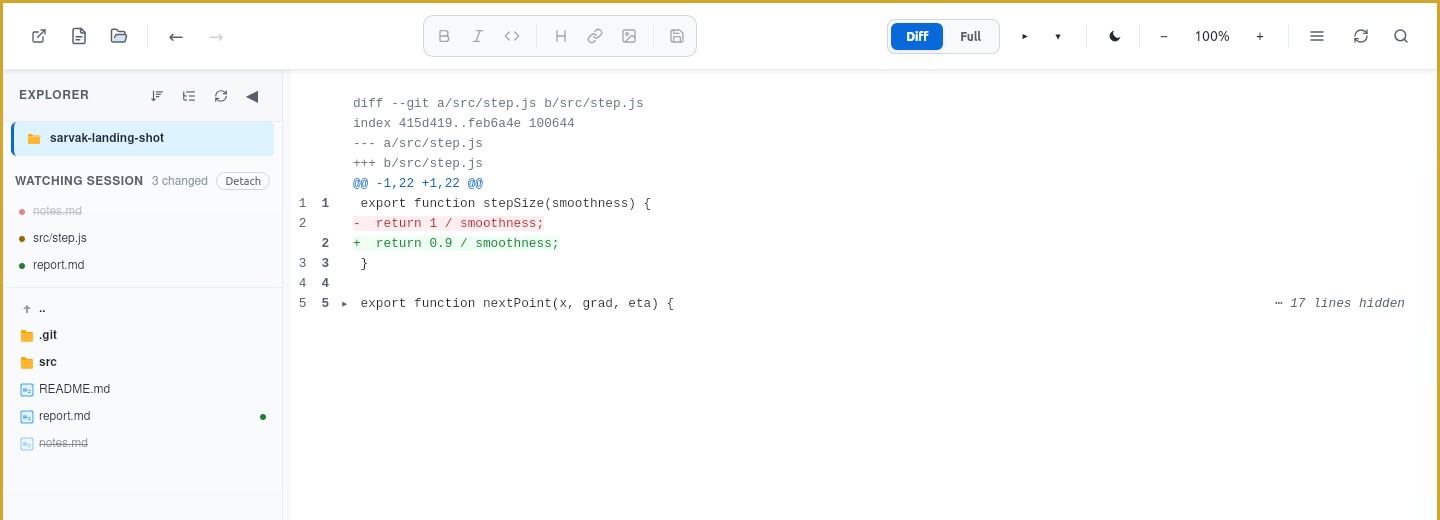Insert a heading

561,36
